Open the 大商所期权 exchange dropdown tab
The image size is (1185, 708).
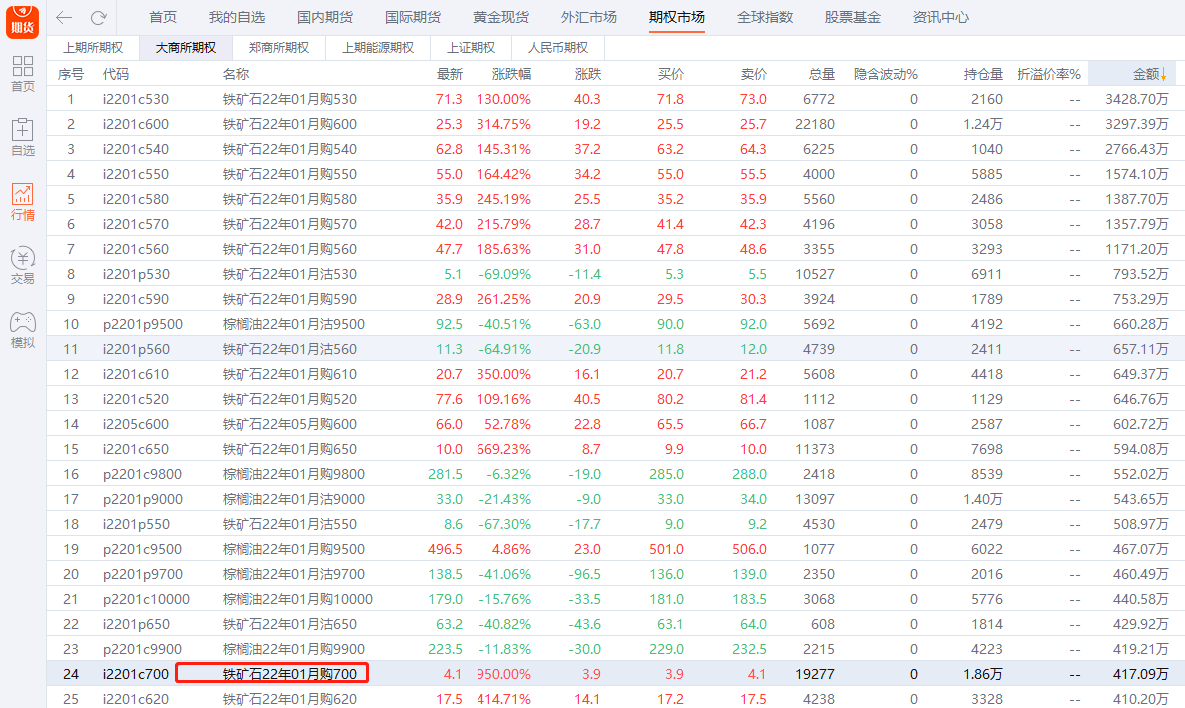click(x=184, y=46)
